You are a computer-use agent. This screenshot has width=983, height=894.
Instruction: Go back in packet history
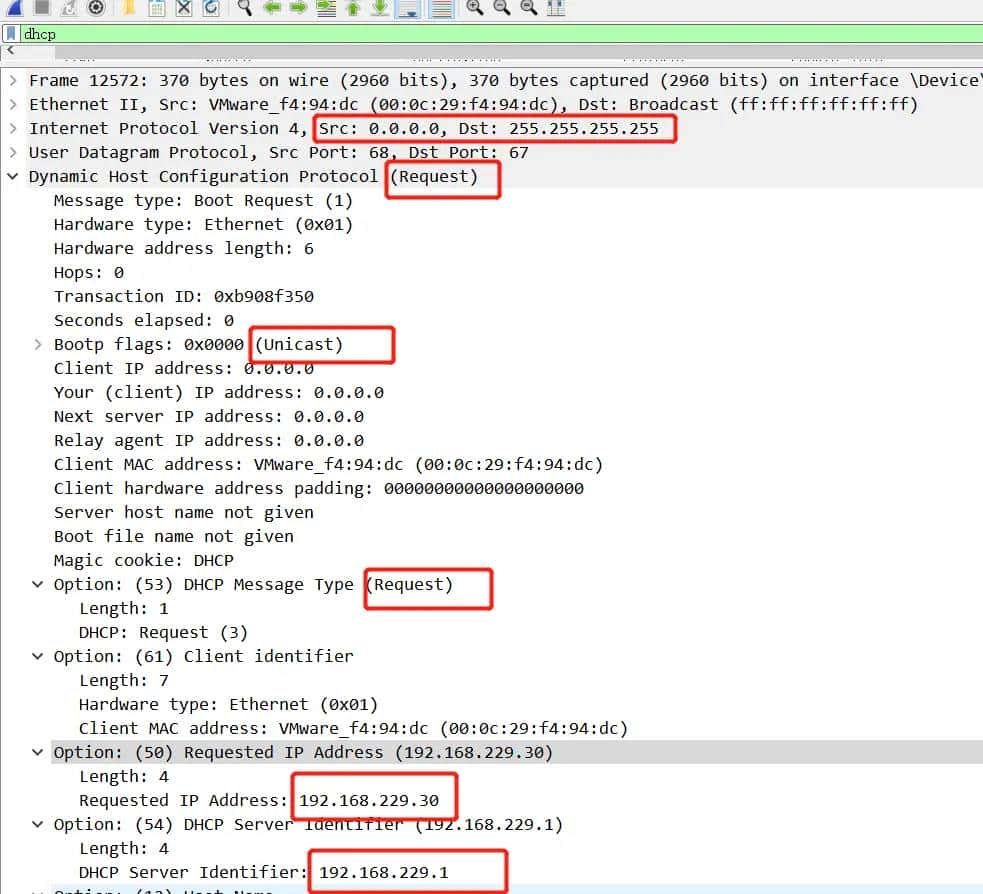(x=270, y=9)
